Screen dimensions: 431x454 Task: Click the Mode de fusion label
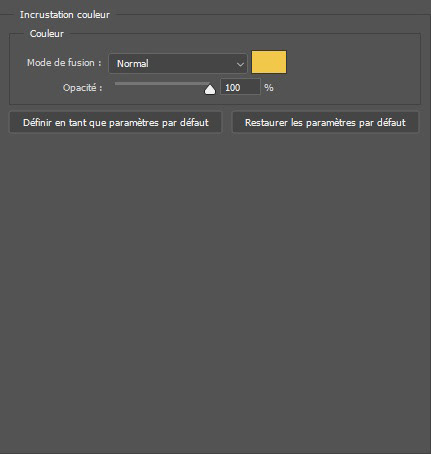click(64, 63)
